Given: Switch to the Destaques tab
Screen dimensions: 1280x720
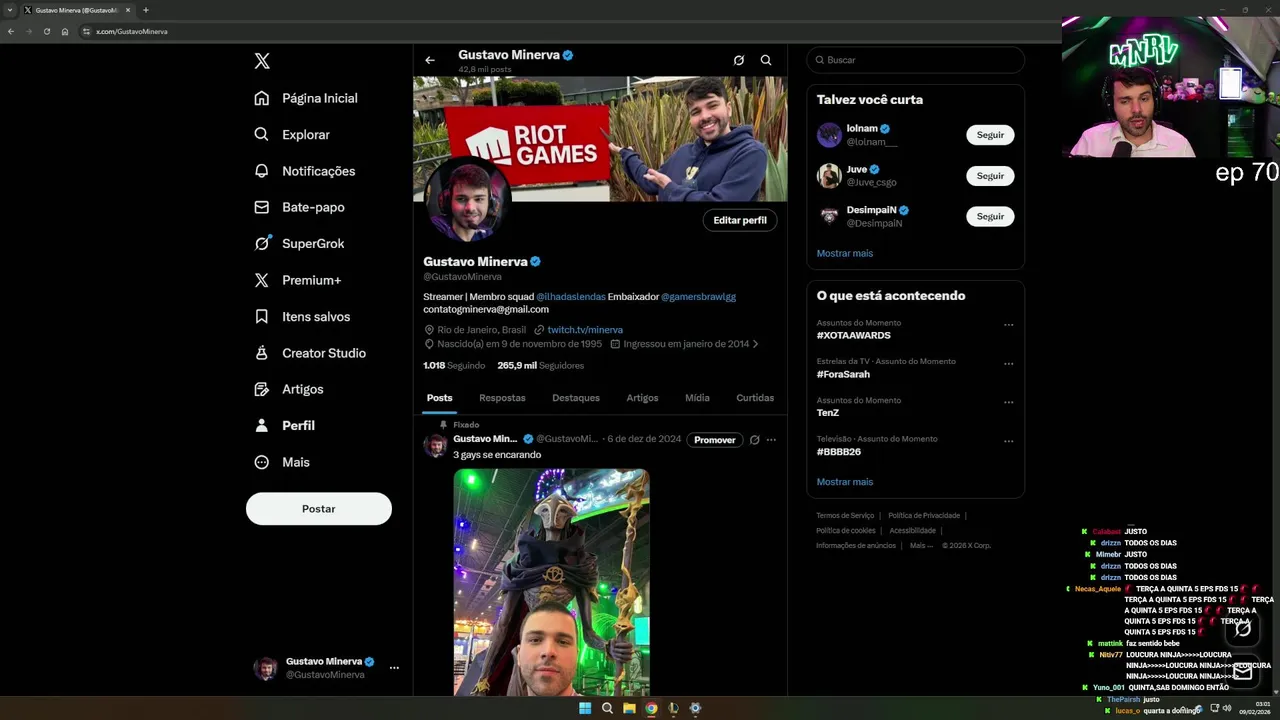Looking at the screenshot, I should (x=576, y=398).
